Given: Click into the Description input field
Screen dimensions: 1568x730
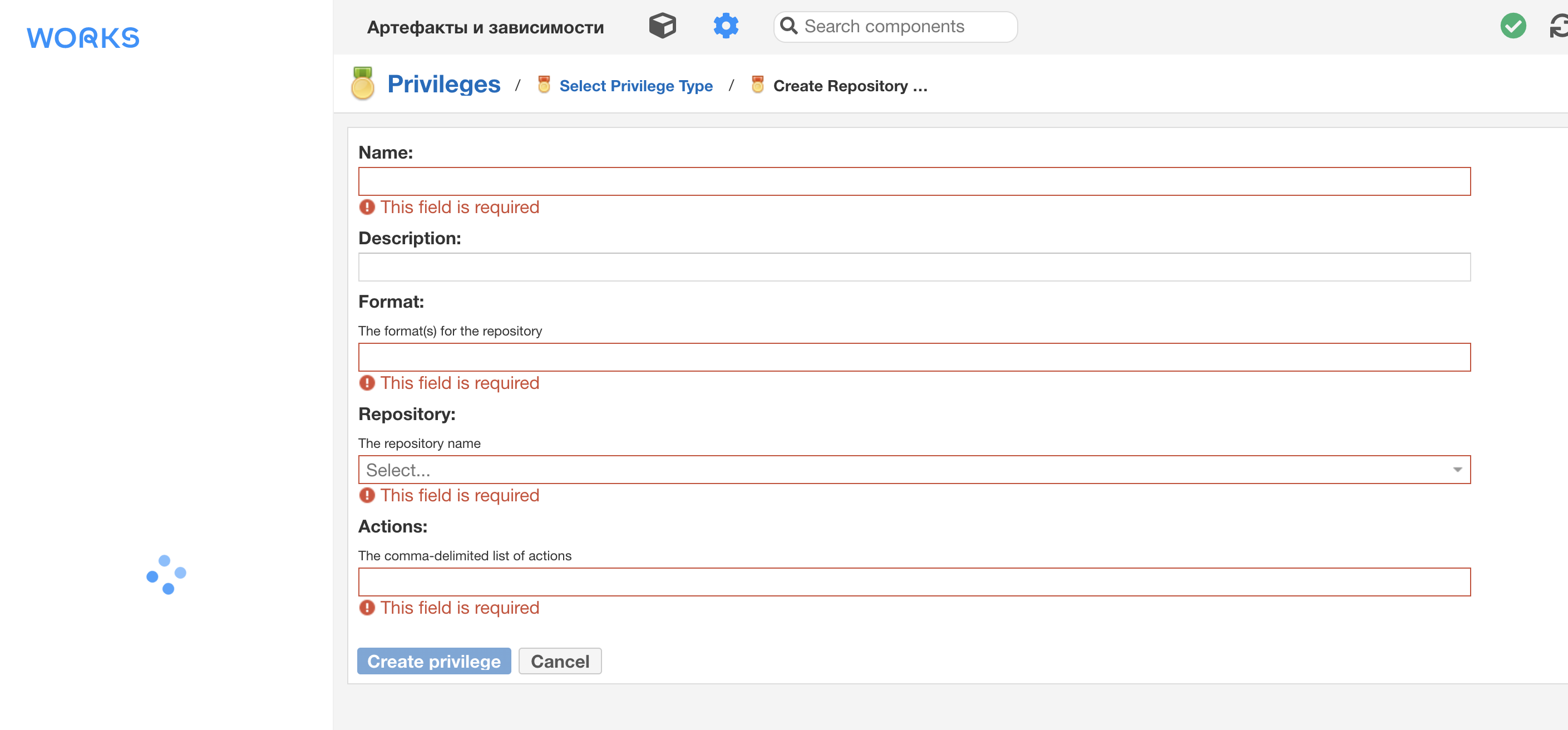Looking at the screenshot, I should [x=914, y=267].
